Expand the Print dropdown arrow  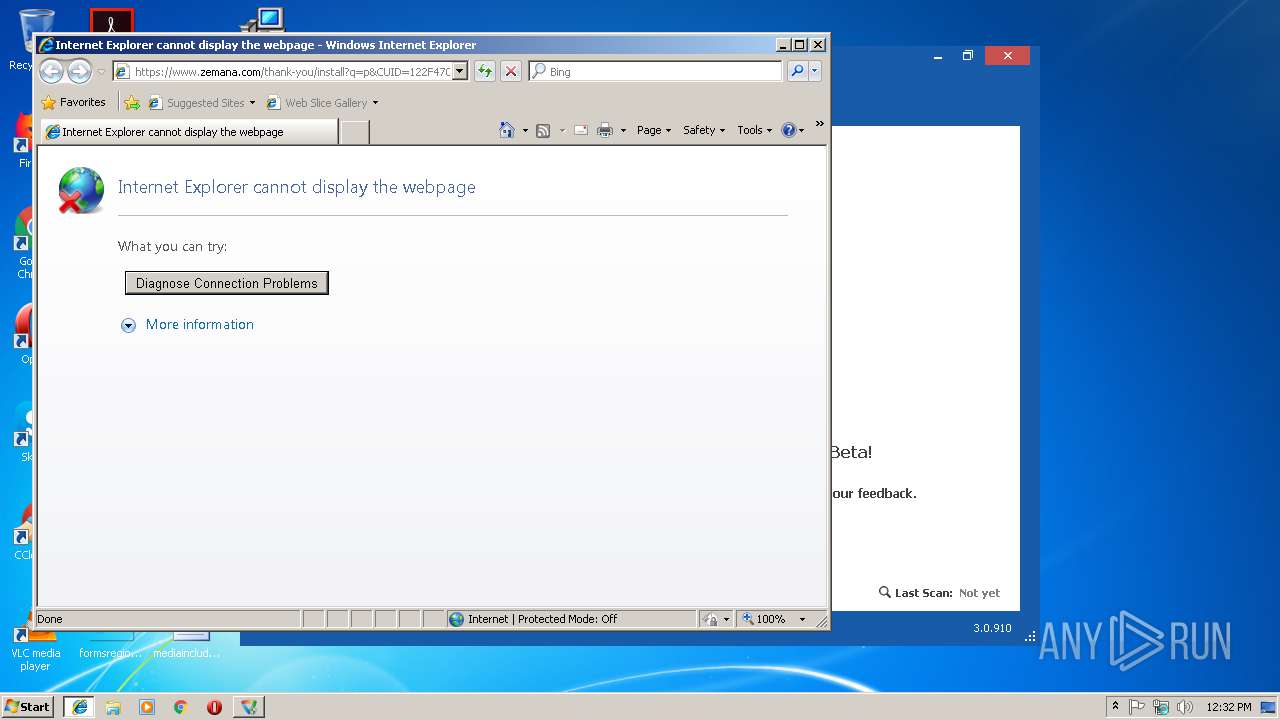[623, 130]
